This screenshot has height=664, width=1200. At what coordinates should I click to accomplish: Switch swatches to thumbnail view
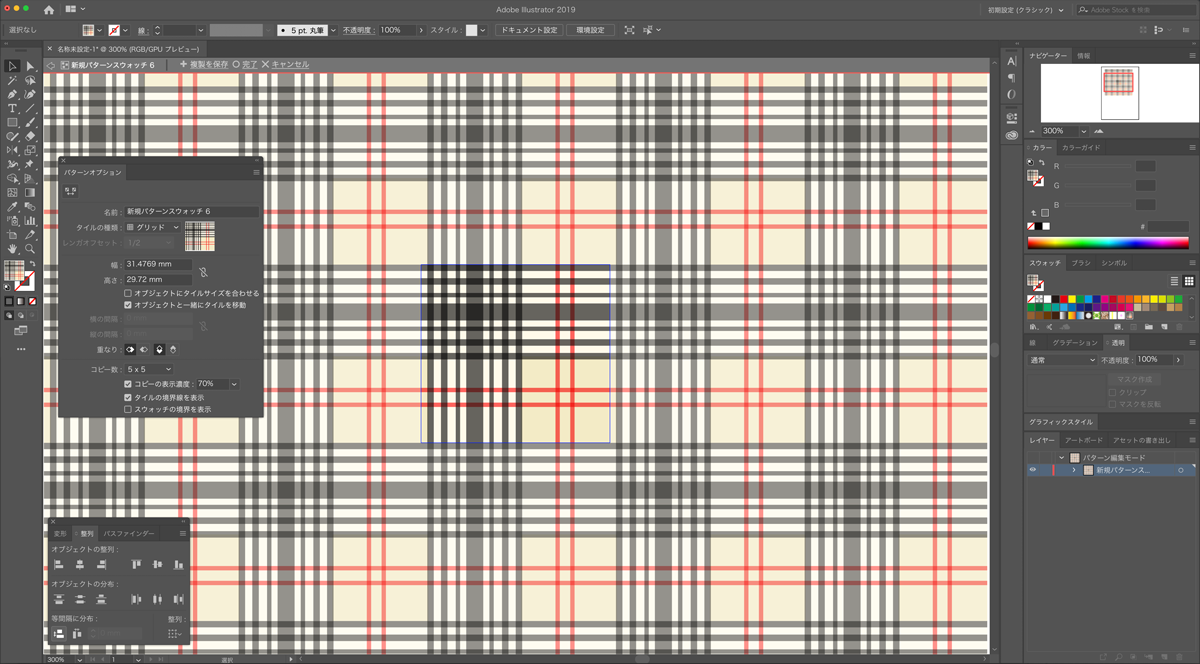tap(1189, 281)
